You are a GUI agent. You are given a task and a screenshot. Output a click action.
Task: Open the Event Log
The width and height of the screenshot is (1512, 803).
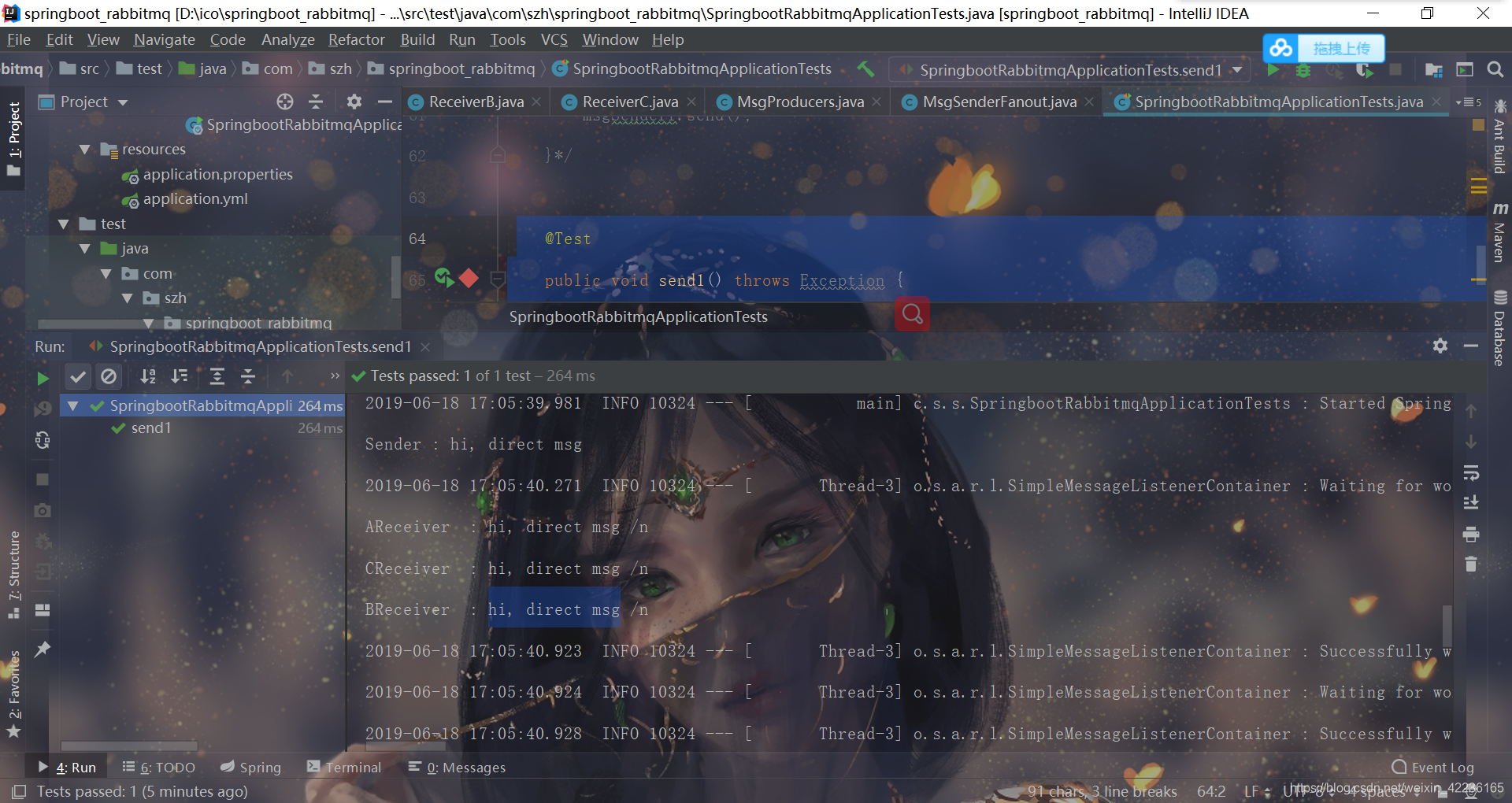(1432, 767)
